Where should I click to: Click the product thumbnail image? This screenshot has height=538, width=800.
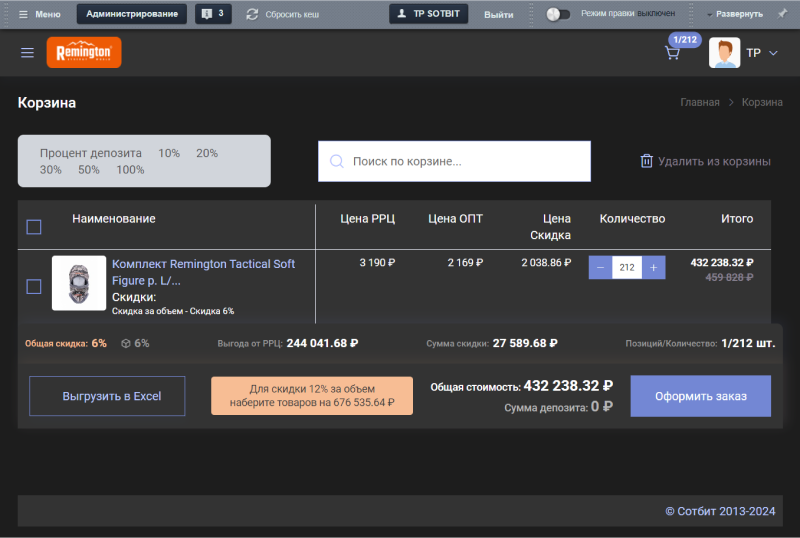[x=79, y=283]
